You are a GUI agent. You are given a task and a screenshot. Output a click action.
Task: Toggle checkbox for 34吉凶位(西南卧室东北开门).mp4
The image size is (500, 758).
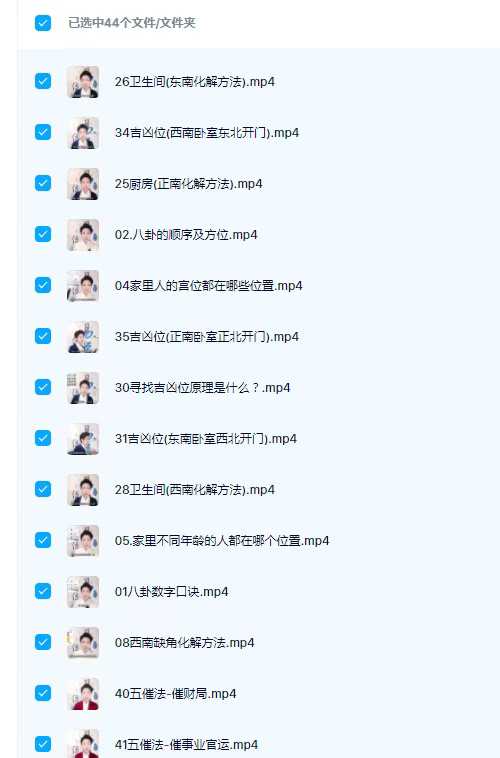click(43, 132)
